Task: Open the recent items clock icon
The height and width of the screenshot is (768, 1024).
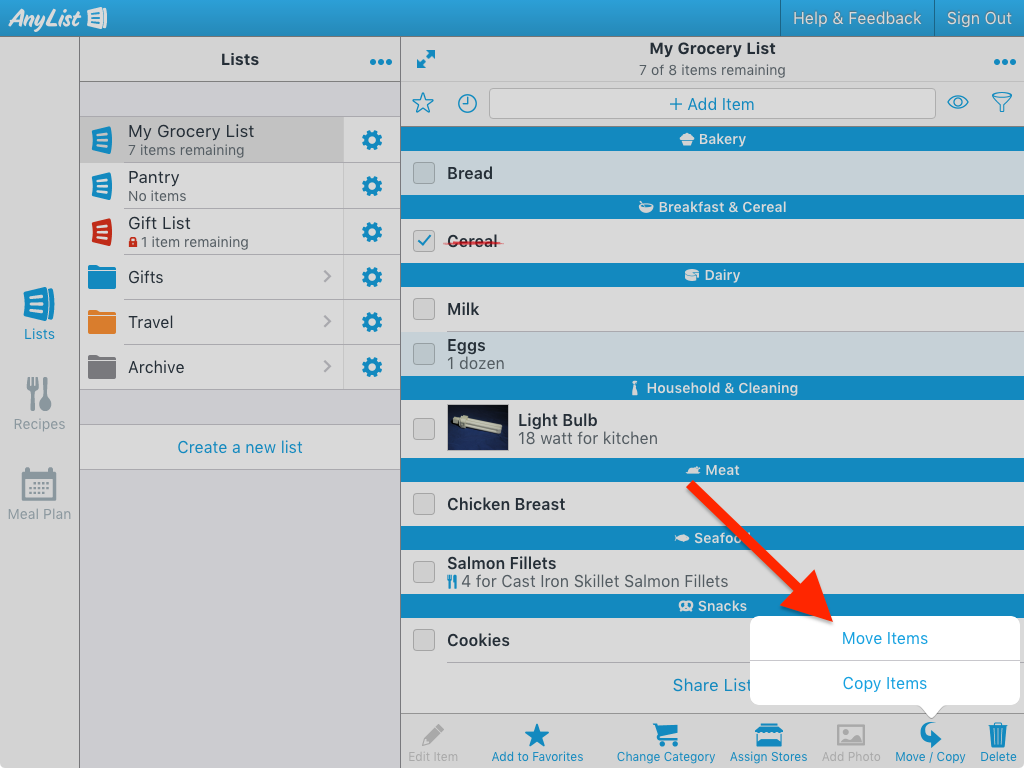Action: (x=466, y=103)
